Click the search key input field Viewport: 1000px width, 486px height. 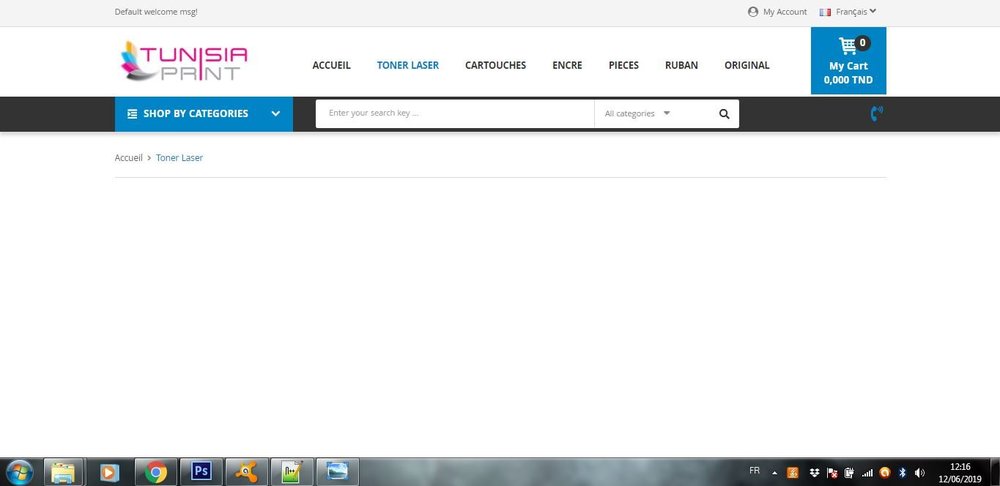[455, 114]
